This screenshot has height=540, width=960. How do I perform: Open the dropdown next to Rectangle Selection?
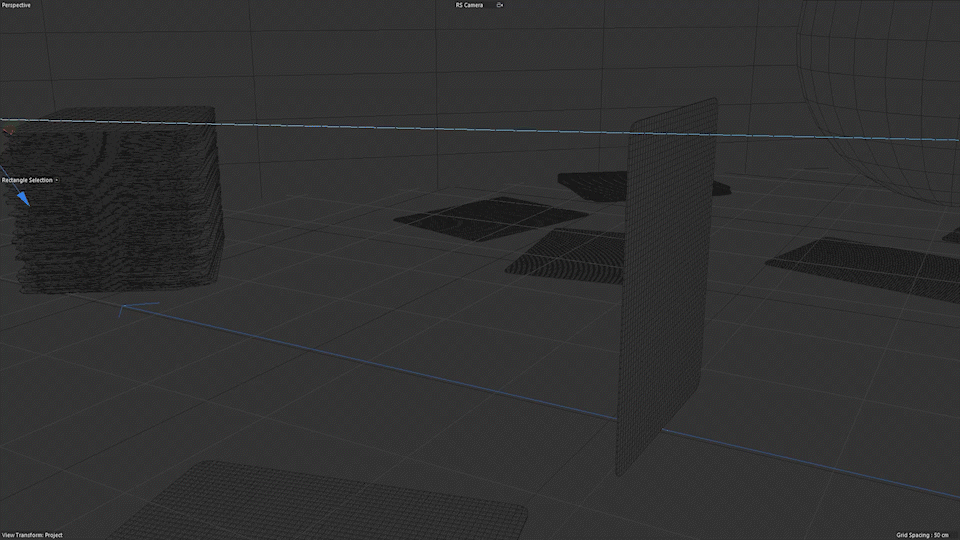tap(57, 180)
